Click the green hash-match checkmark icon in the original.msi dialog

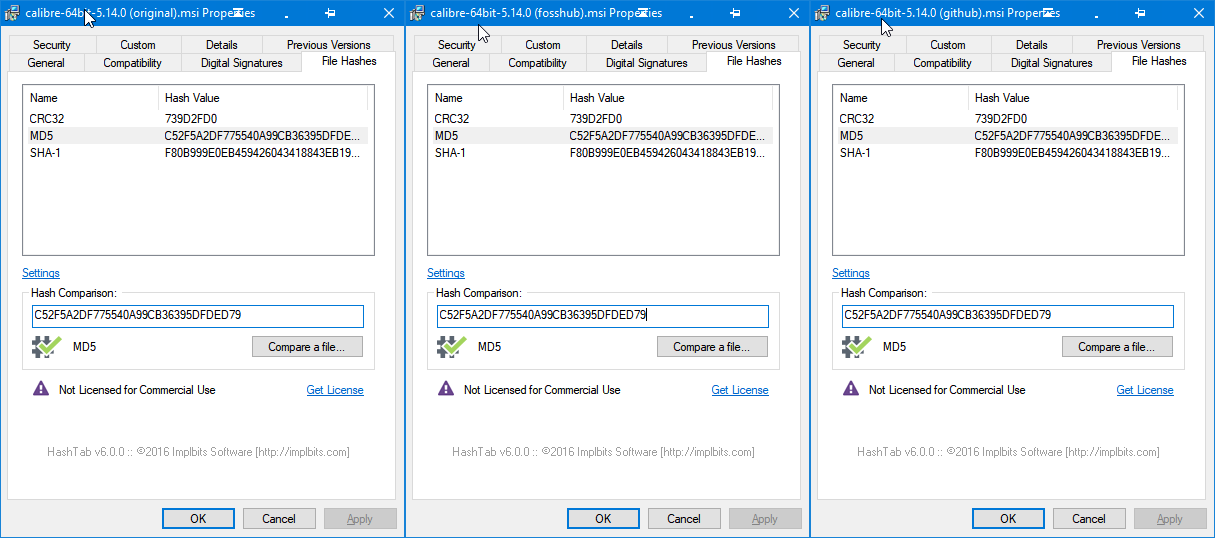click(x=46, y=347)
